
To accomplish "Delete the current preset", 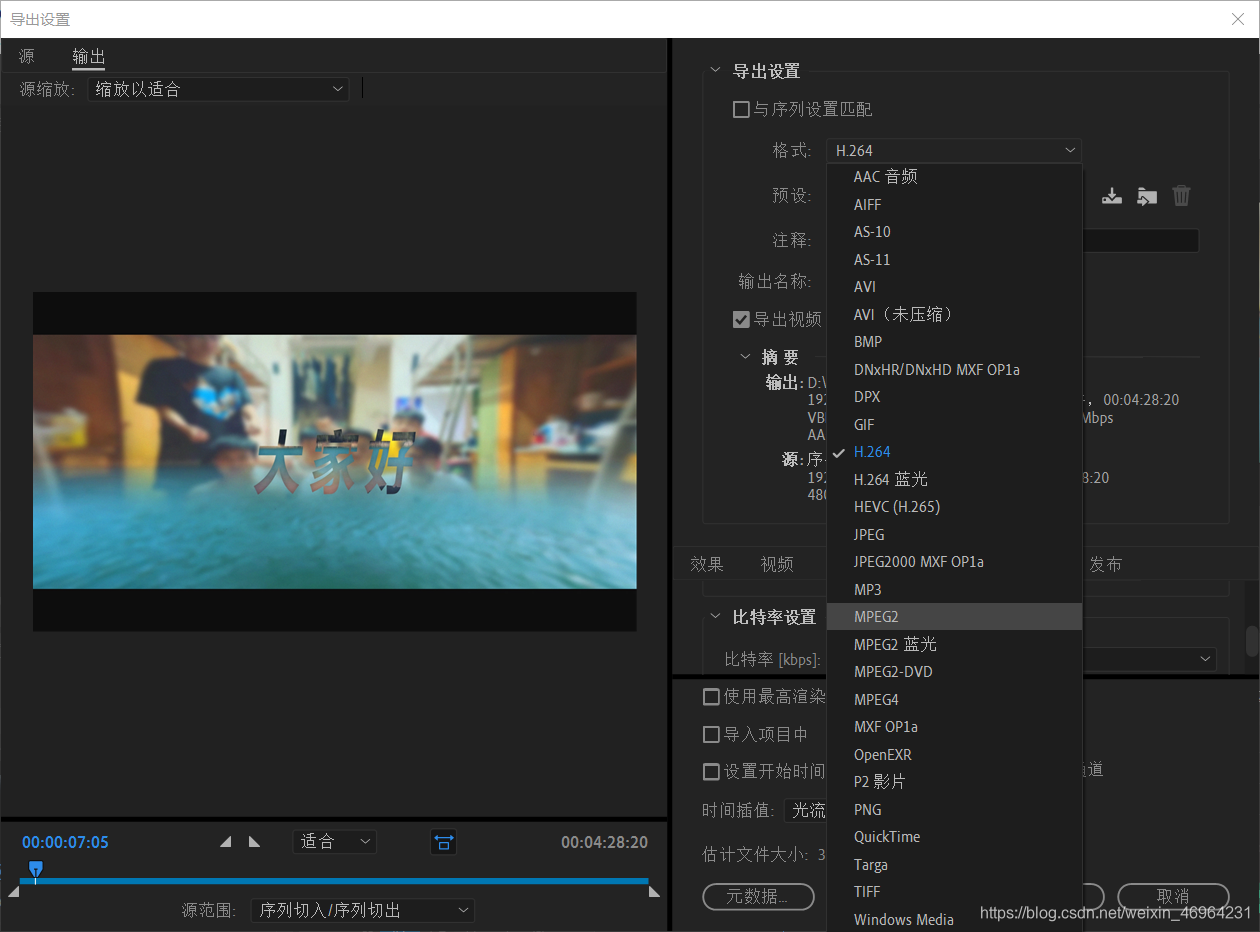I will pos(1181,196).
